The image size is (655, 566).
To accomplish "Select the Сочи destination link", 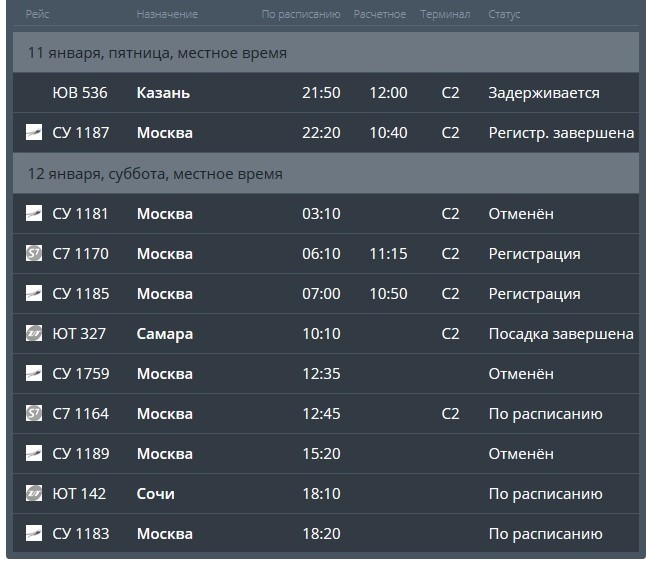I will tap(155, 494).
